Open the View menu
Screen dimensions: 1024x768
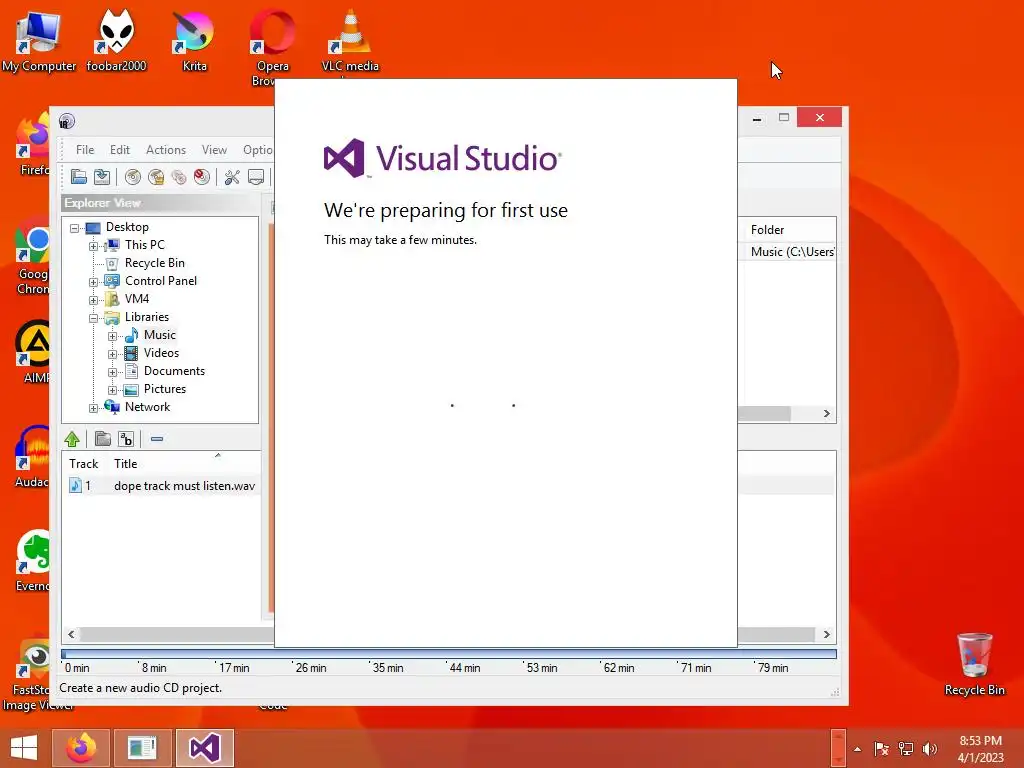(x=214, y=150)
